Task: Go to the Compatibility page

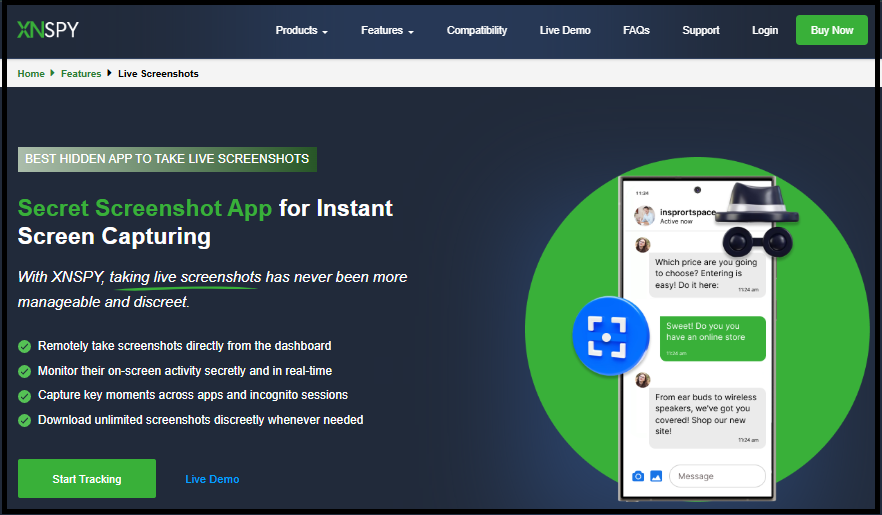Action: click(x=477, y=30)
